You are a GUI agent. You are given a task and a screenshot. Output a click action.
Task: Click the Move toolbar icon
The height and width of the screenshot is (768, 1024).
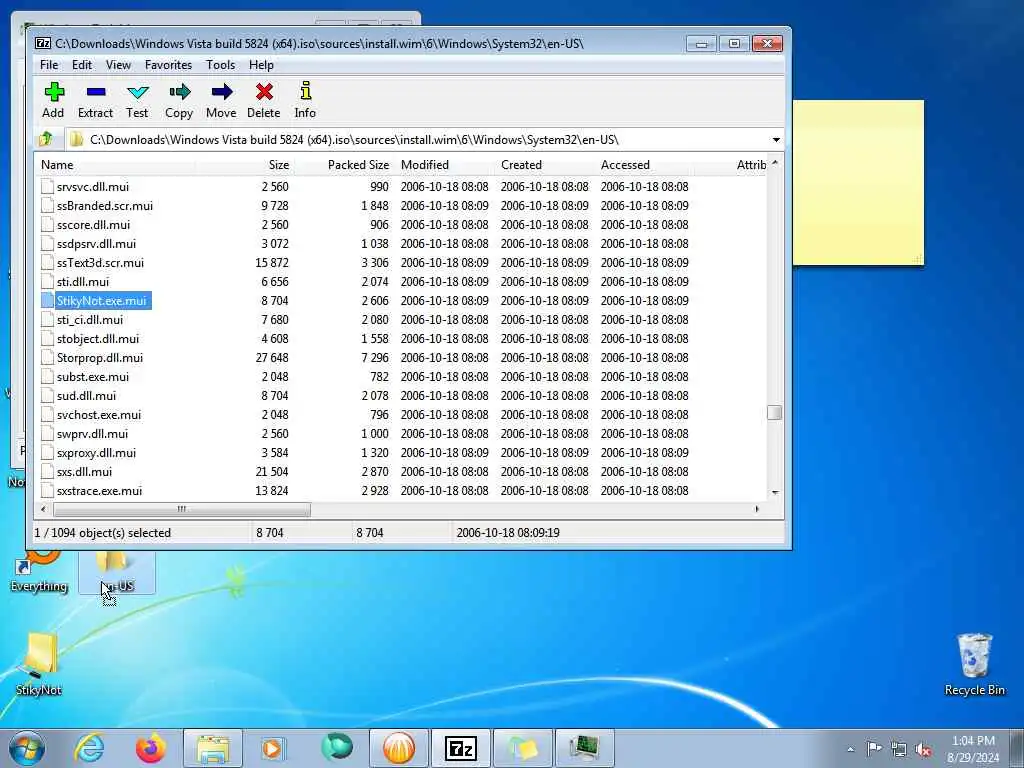click(x=221, y=92)
